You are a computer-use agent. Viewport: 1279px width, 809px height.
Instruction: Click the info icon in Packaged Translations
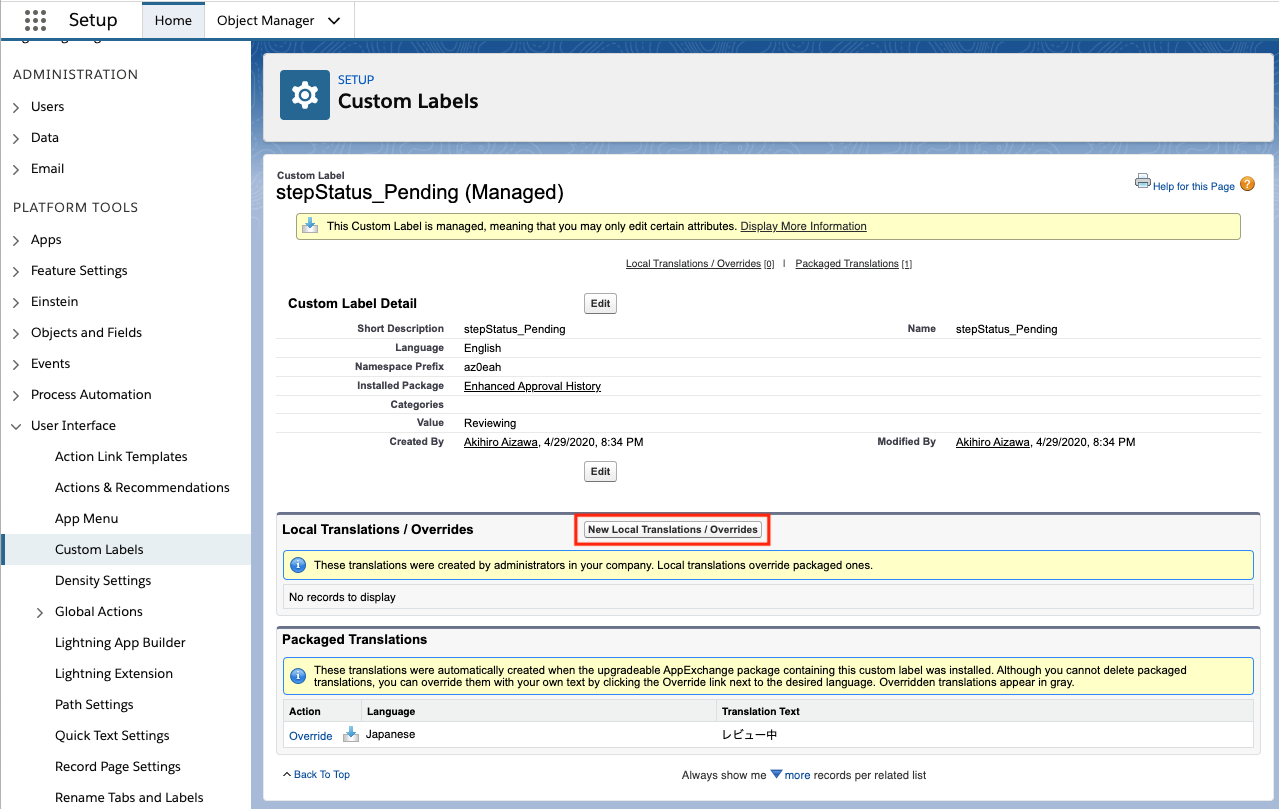[297, 676]
